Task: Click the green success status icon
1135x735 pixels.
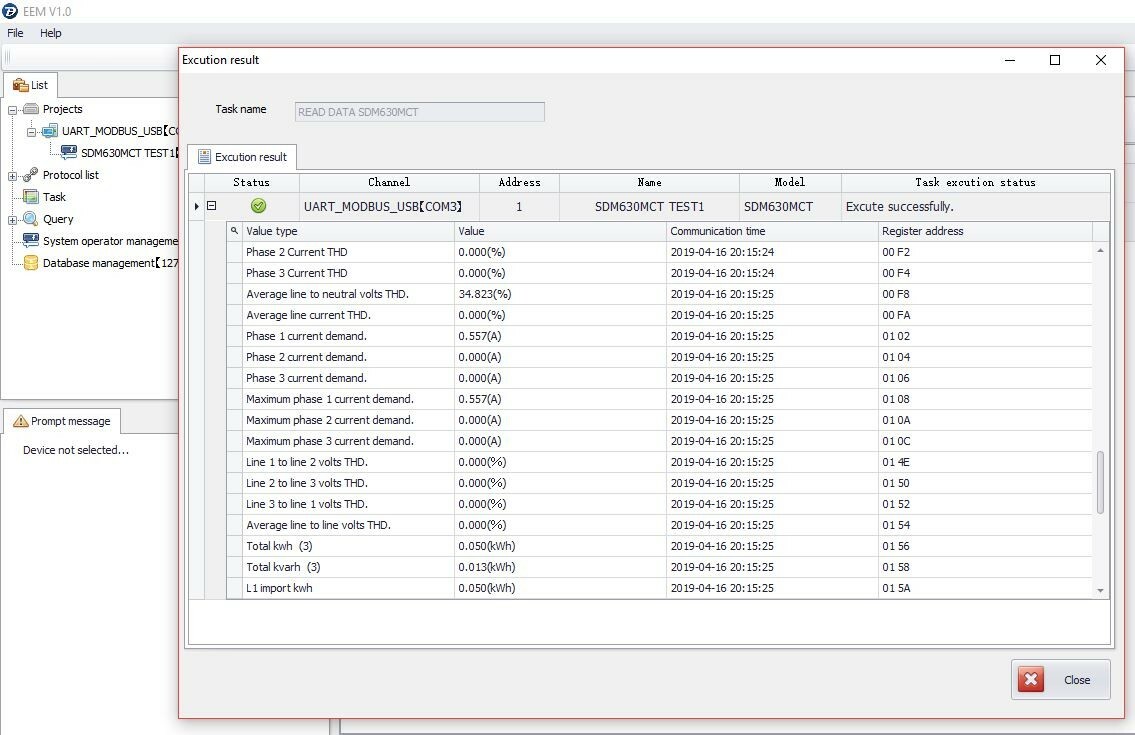Action: click(x=258, y=206)
